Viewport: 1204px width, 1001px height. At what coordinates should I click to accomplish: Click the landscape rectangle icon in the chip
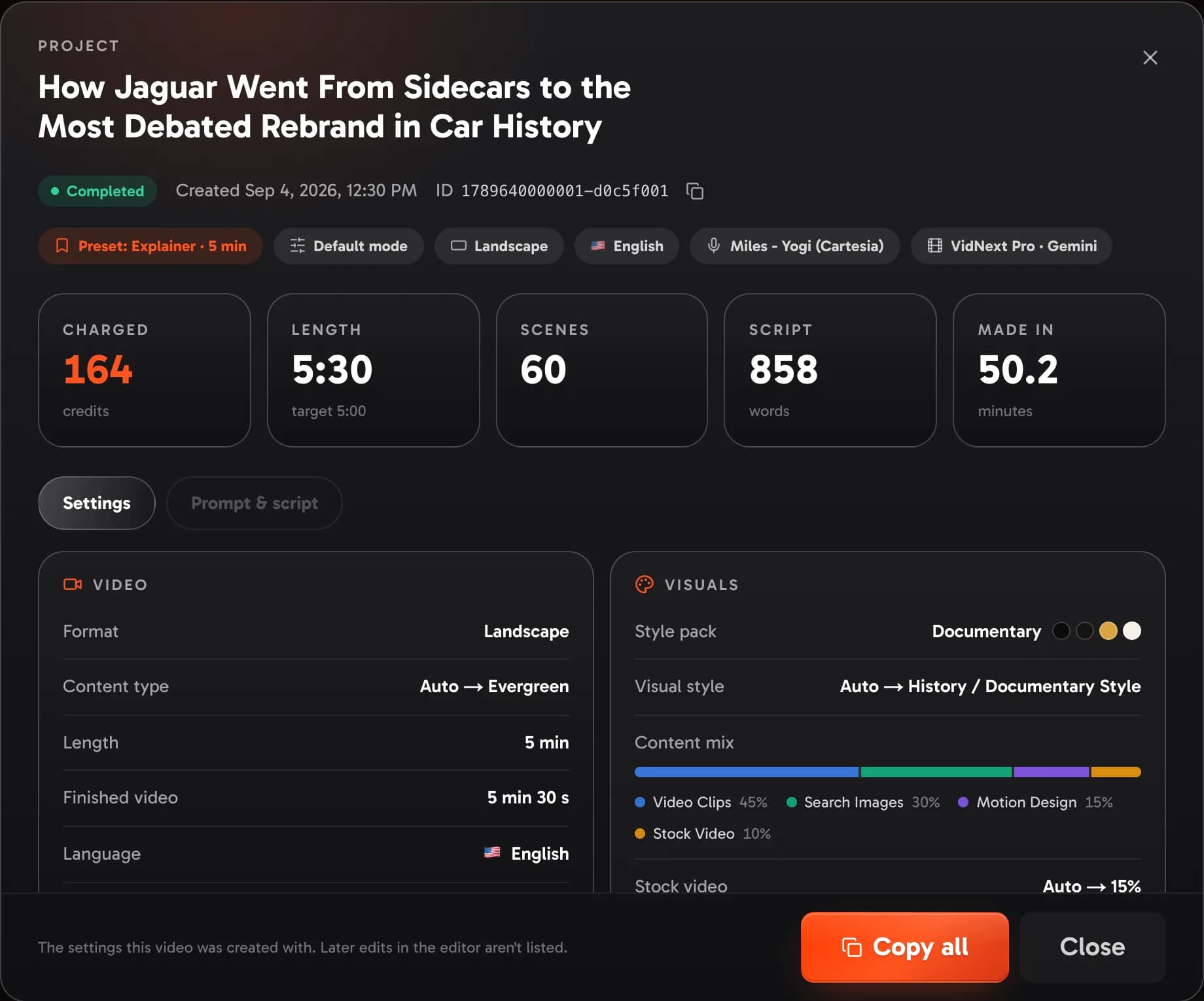point(459,246)
